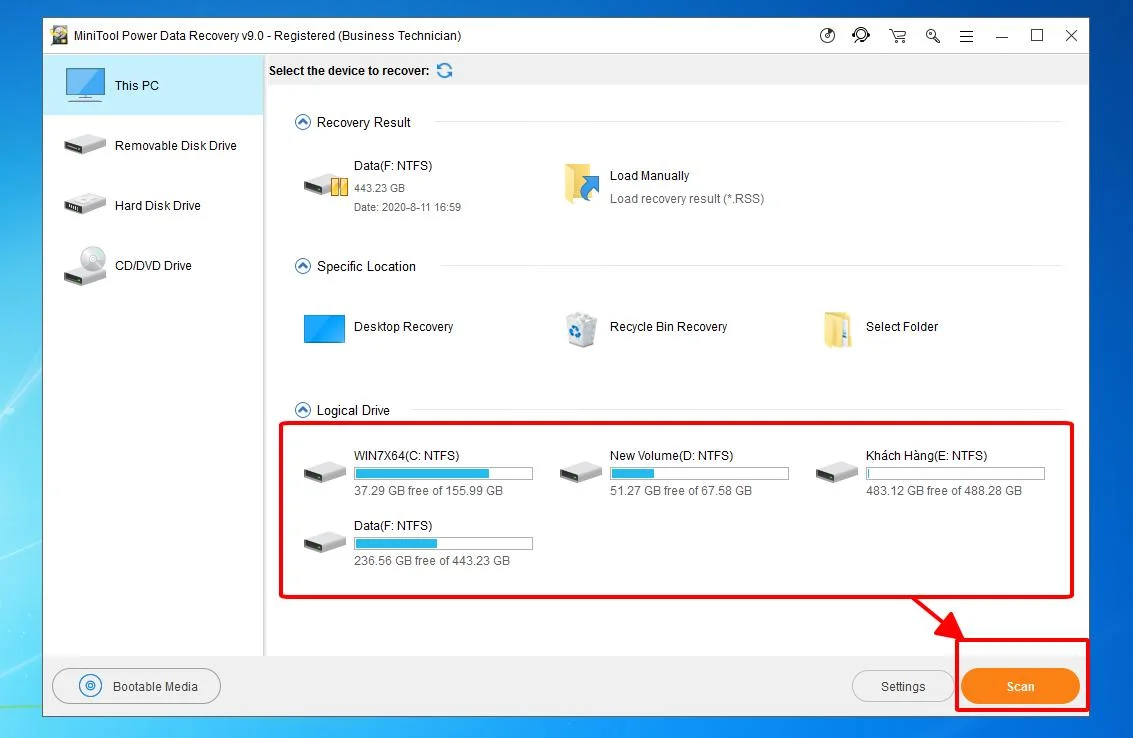Collapse the Specific Location section
1133x738 pixels.
(303, 266)
